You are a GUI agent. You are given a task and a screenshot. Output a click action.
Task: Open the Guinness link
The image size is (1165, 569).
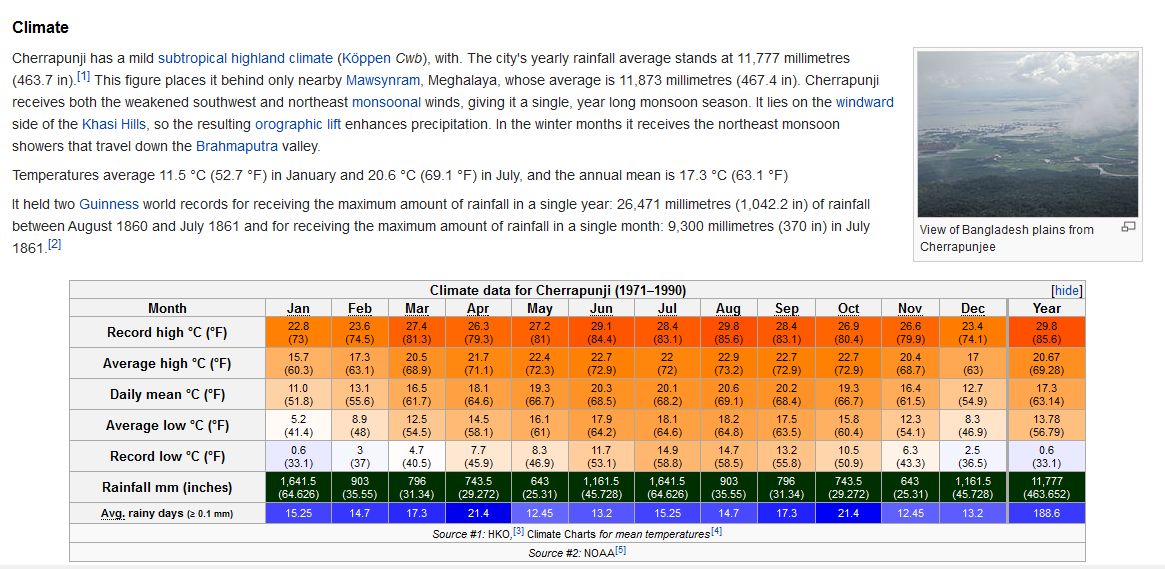[108, 204]
